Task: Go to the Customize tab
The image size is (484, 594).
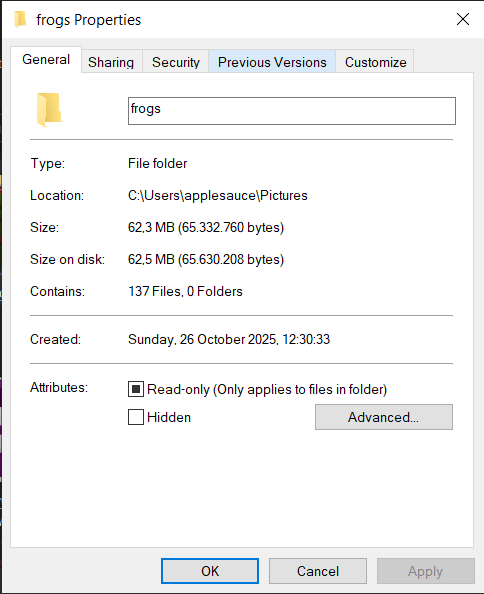Action: tap(375, 62)
